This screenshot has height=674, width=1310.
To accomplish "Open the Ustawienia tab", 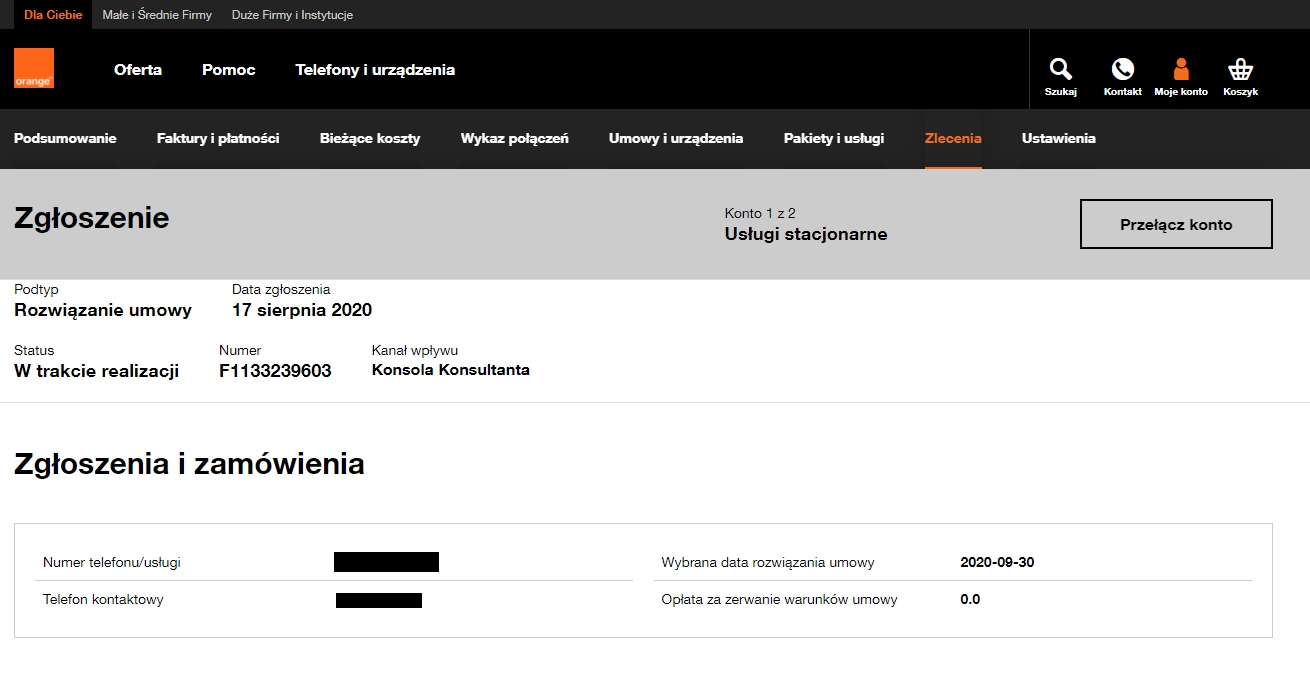I will [1058, 138].
